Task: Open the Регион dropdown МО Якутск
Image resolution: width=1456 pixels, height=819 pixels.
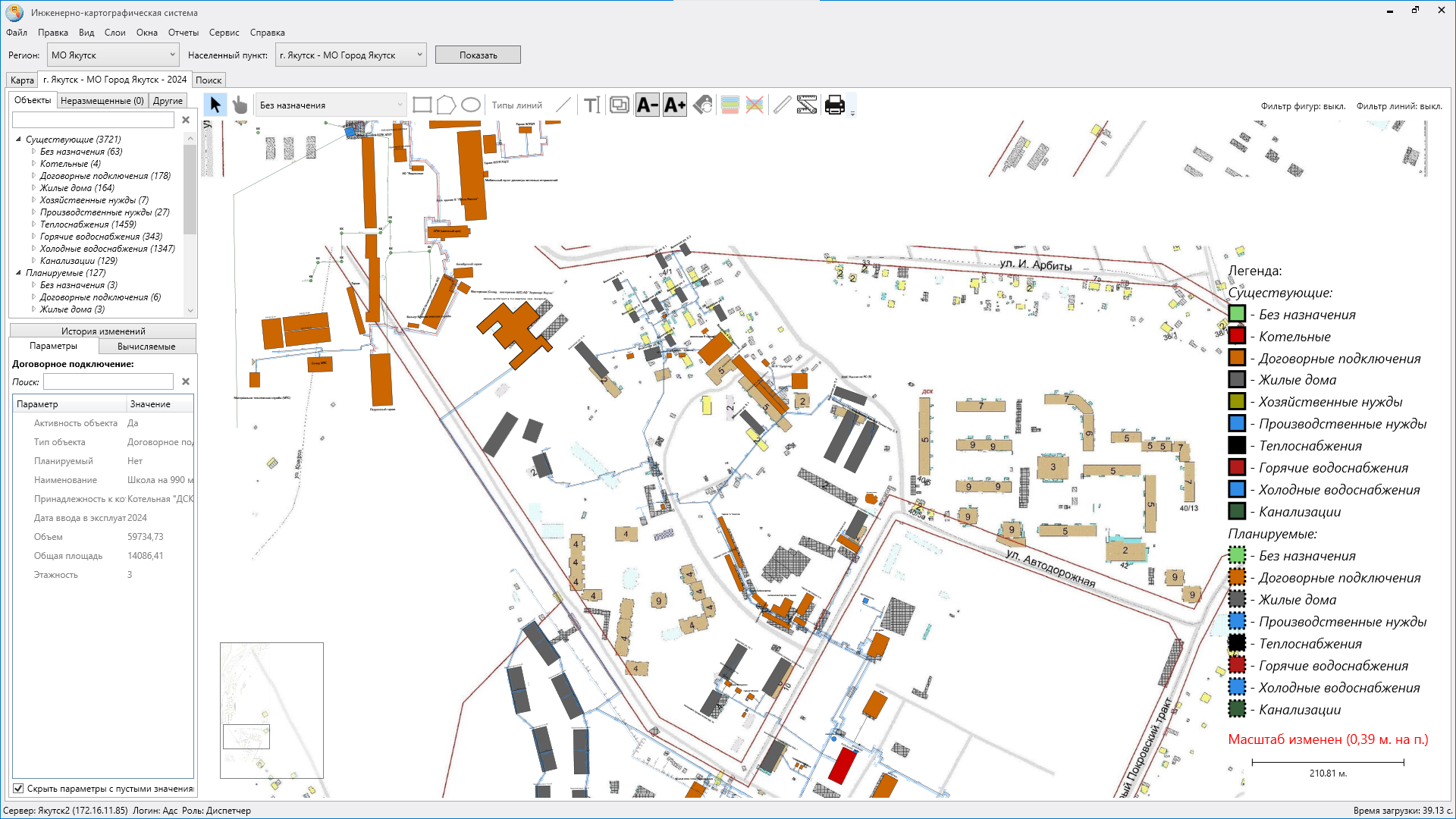Action: point(112,55)
